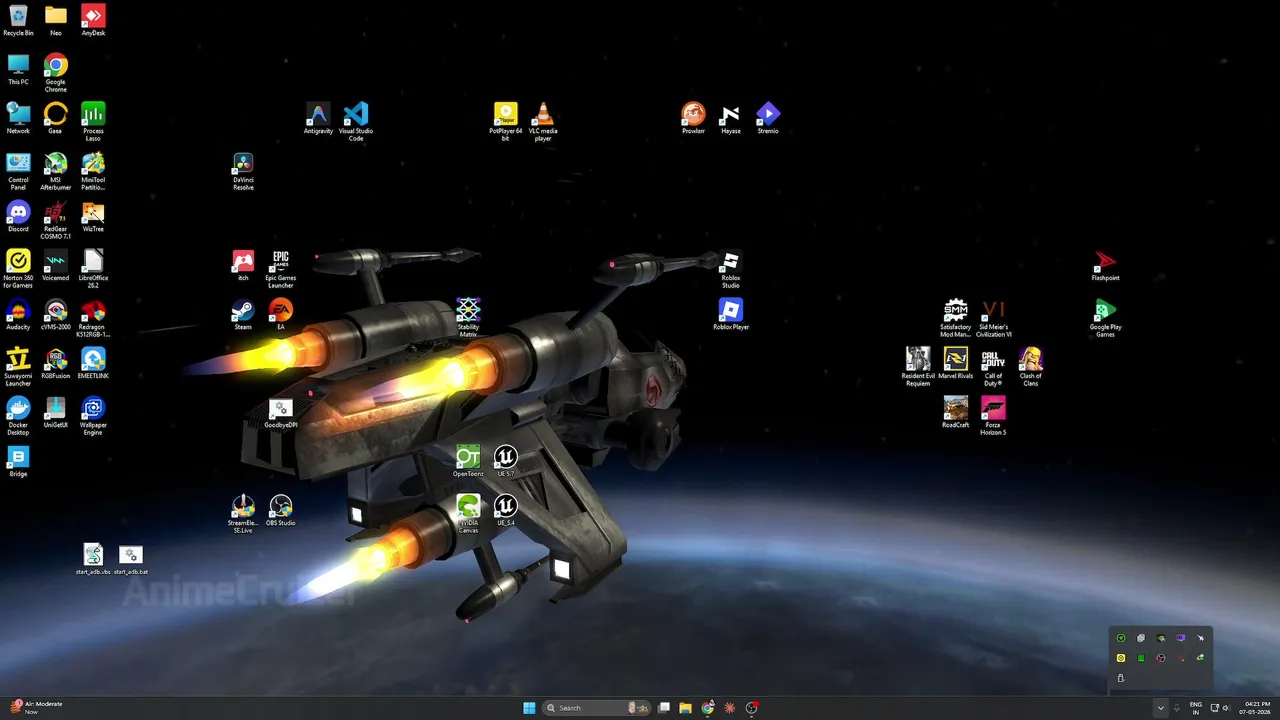The height and width of the screenshot is (720, 1280).
Task: Select the UE 5.7 desktop shortcut
Action: 506,461
